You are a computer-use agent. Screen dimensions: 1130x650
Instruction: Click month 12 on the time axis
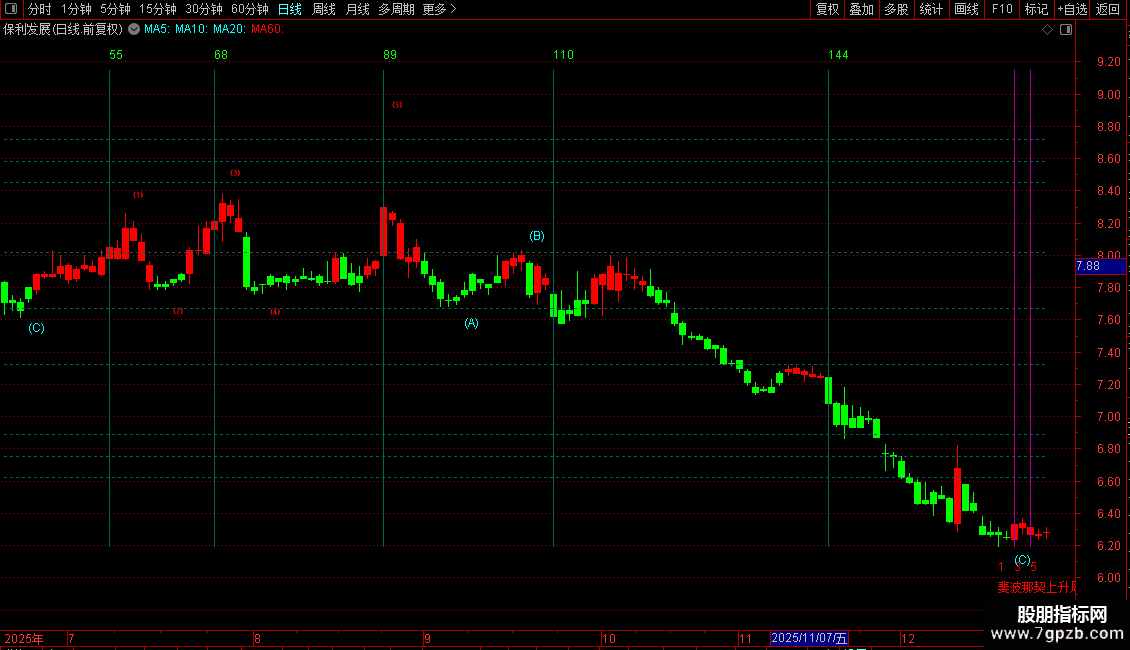click(x=908, y=638)
